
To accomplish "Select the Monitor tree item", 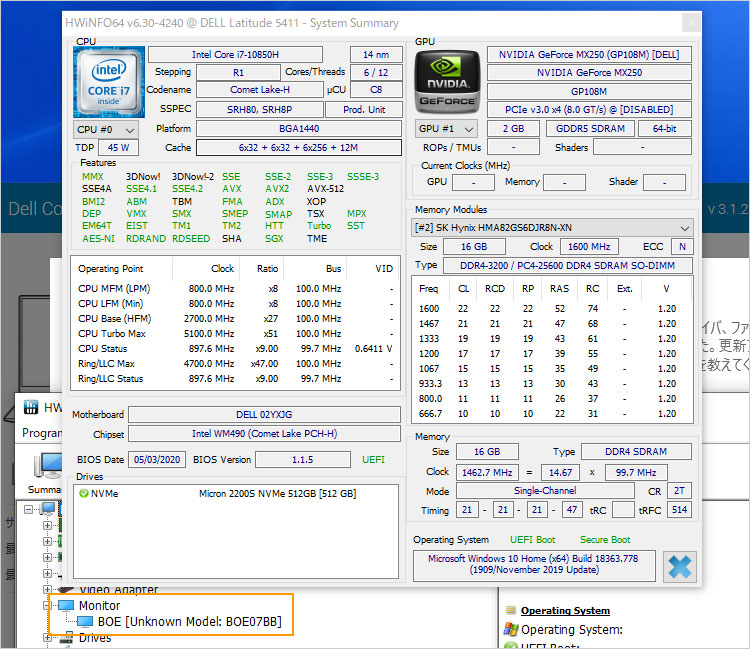I will tap(99, 605).
